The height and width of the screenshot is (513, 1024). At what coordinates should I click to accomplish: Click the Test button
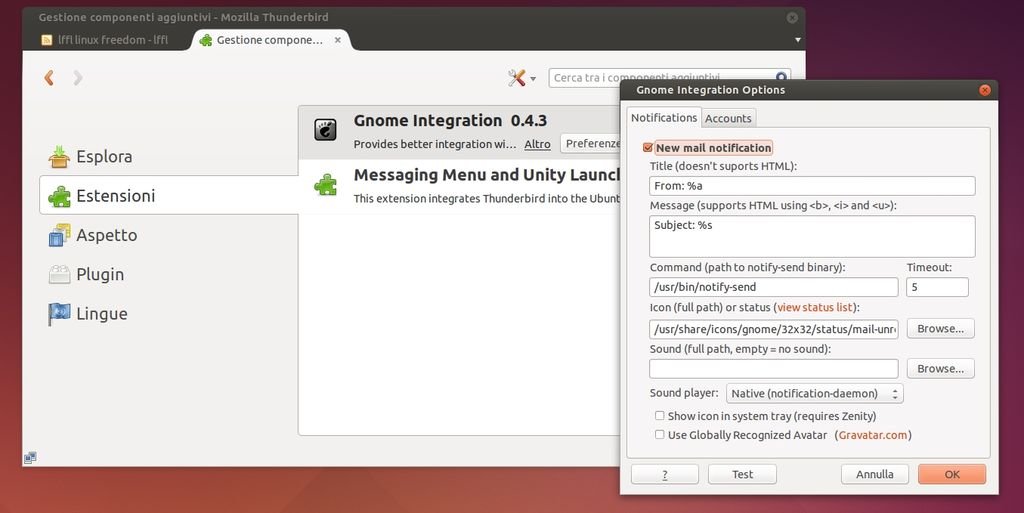(742, 474)
